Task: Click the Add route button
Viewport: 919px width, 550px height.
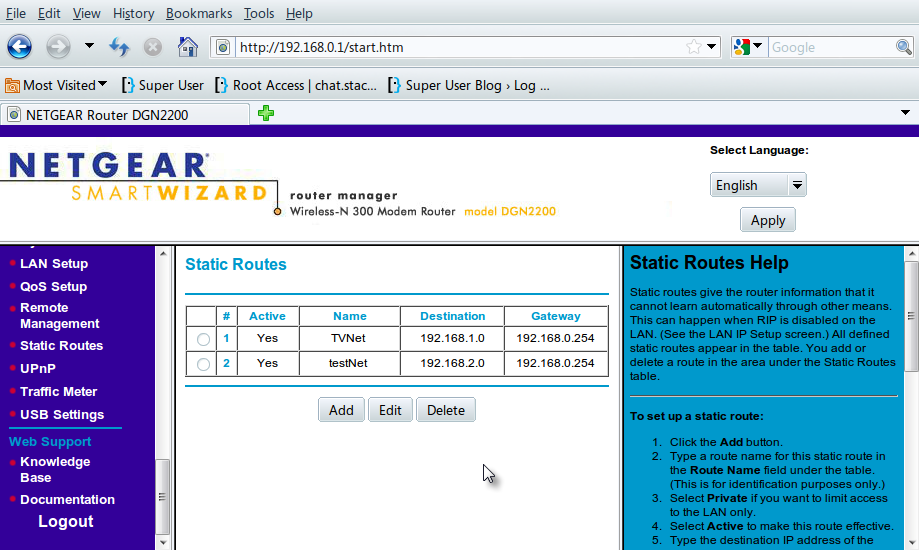Action: (341, 410)
